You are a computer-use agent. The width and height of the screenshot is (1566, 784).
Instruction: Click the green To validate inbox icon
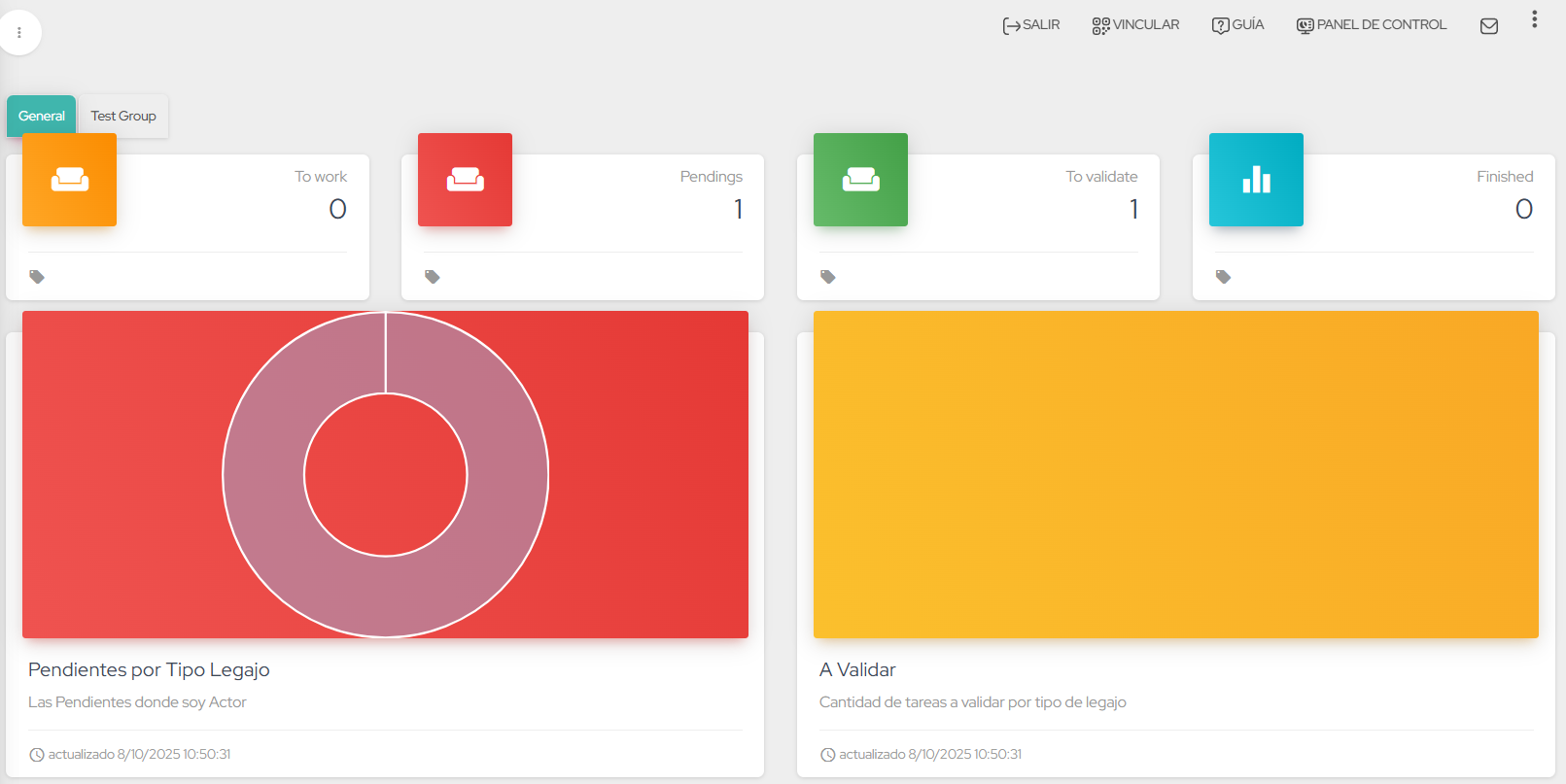[860, 180]
